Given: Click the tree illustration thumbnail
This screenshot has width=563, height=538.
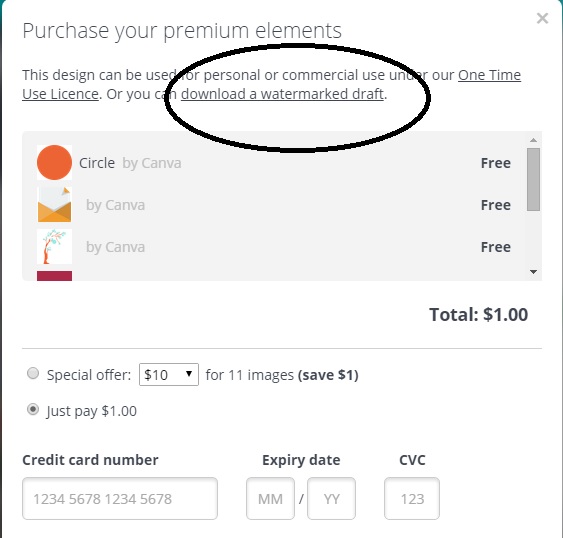Looking at the screenshot, I should click(x=54, y=246).
